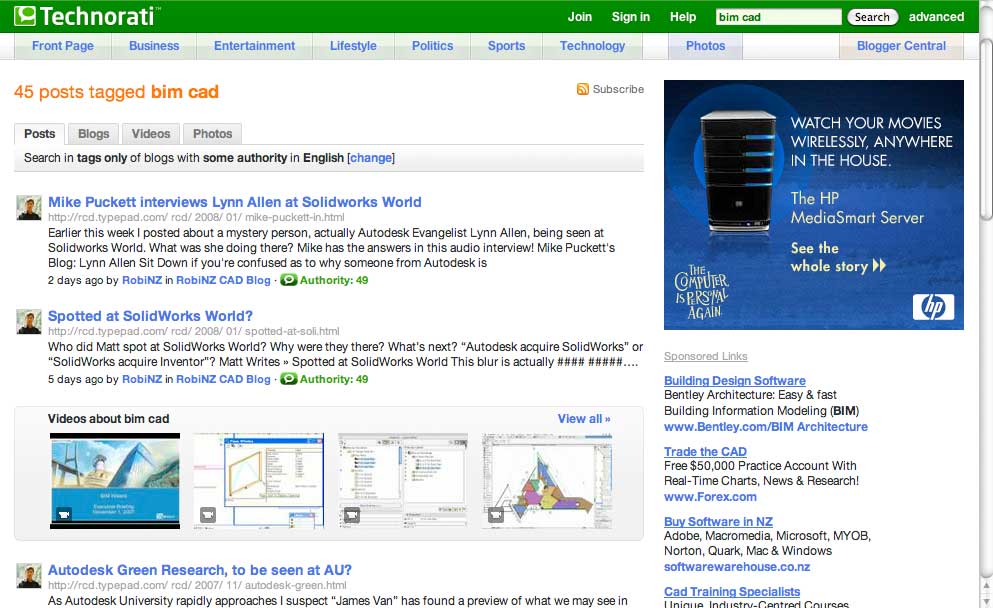Screen dimensions: 993x608
Task: Open third video thumbnail showing tree panels
Action: tap(403, 481)
